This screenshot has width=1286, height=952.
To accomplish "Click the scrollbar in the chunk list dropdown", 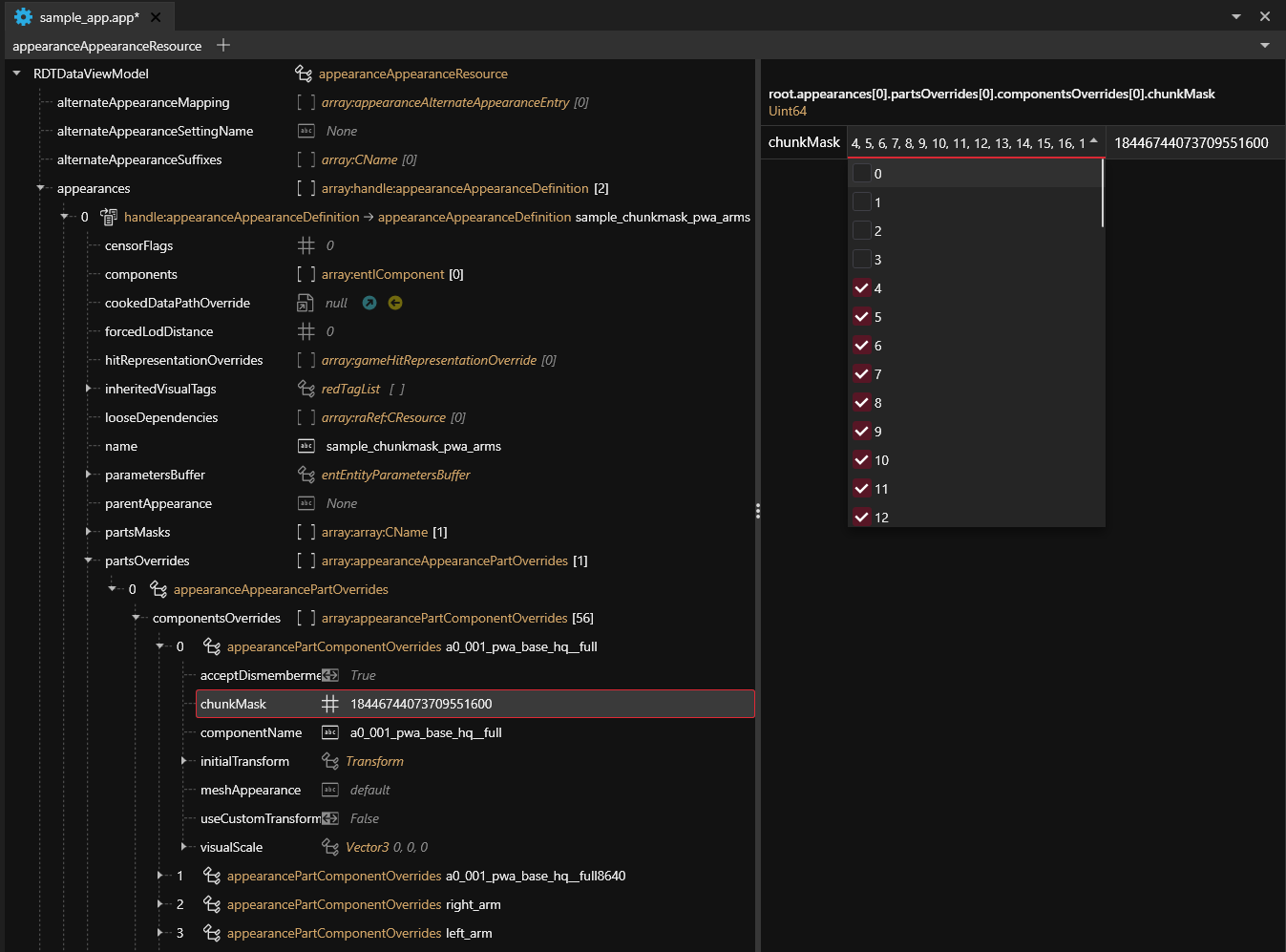I will click(1102, 194).
